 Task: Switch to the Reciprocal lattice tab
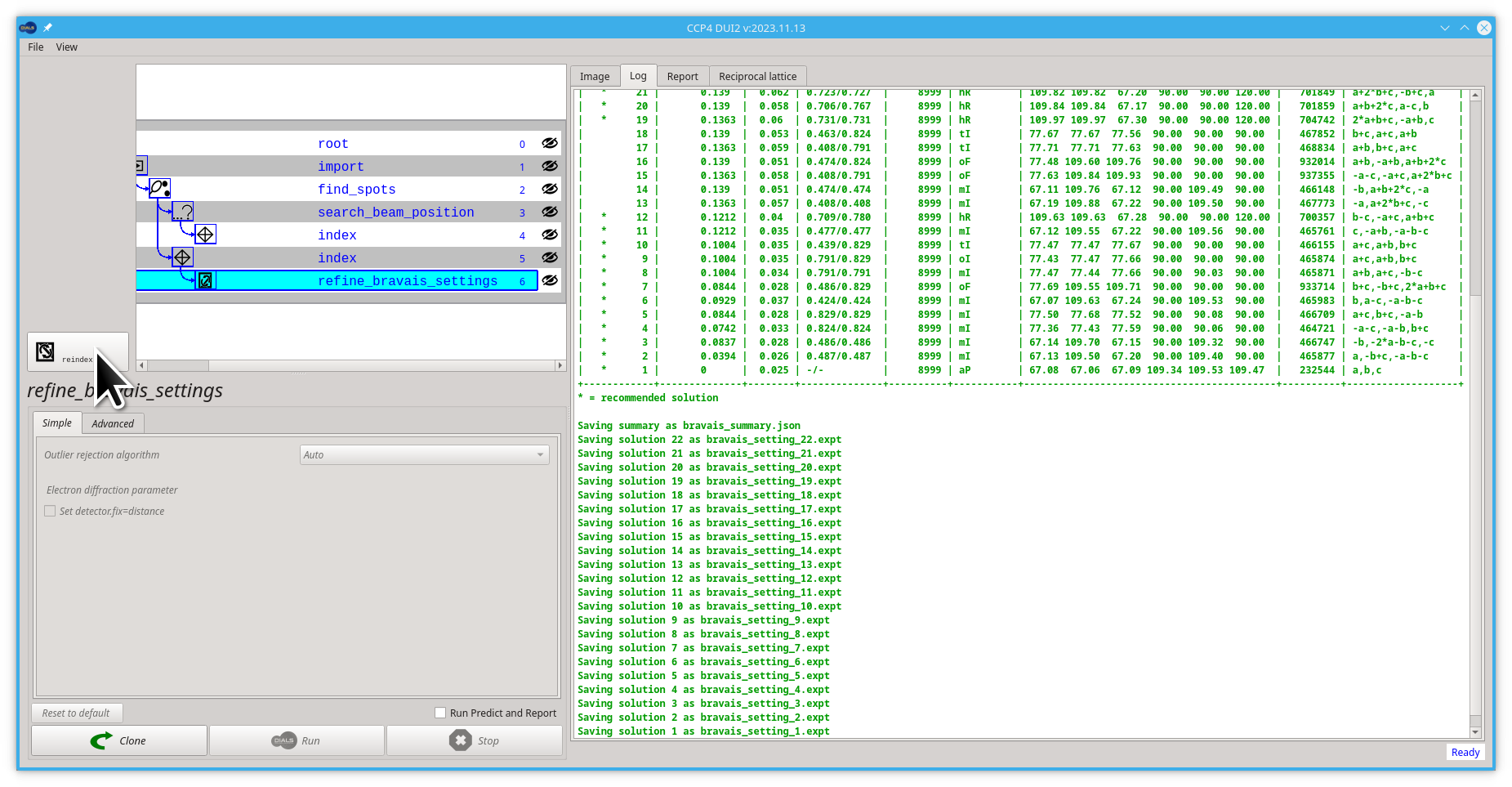point(757,76)
